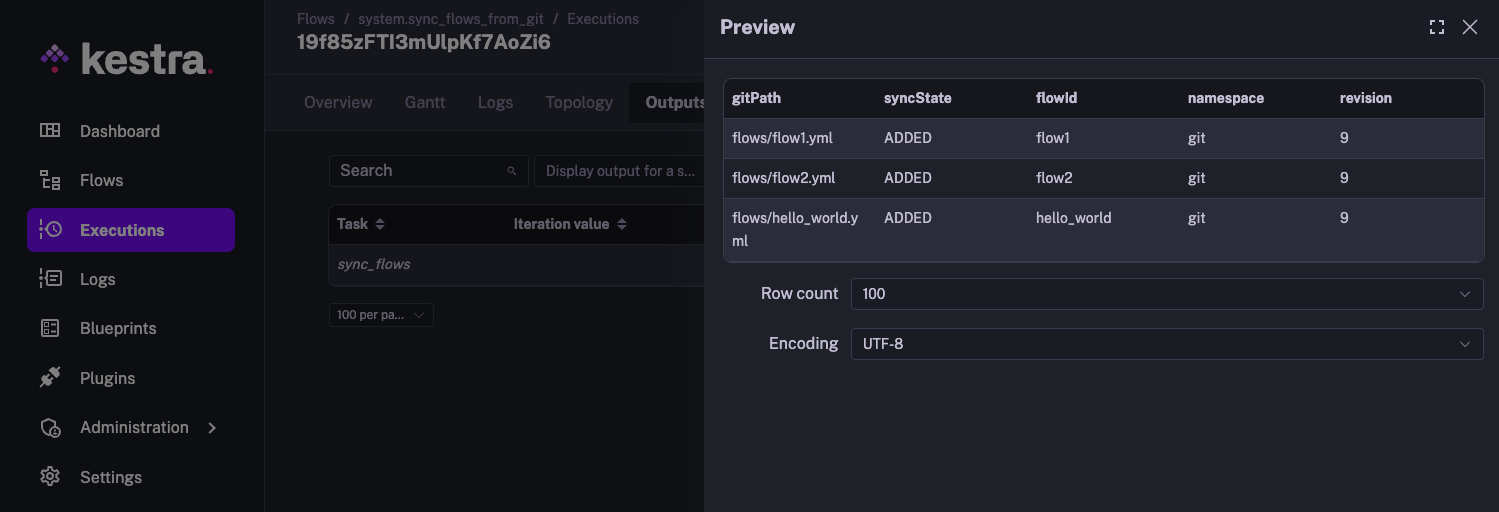Click the Settings gear icon in sidebar
The width and height of the screenshot is (1499, 512).
coord(50,477)
